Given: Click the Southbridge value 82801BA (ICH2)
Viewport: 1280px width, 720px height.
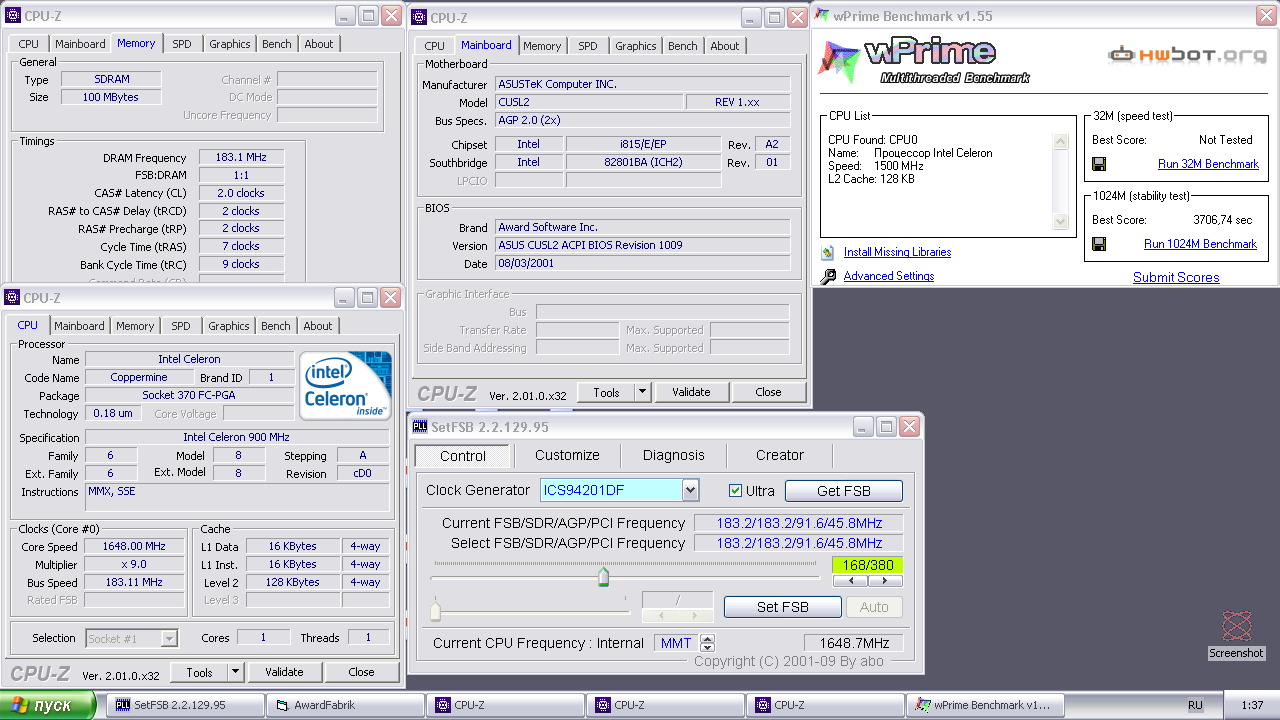Looking at the screenshot, I should (x=643, y=162).
